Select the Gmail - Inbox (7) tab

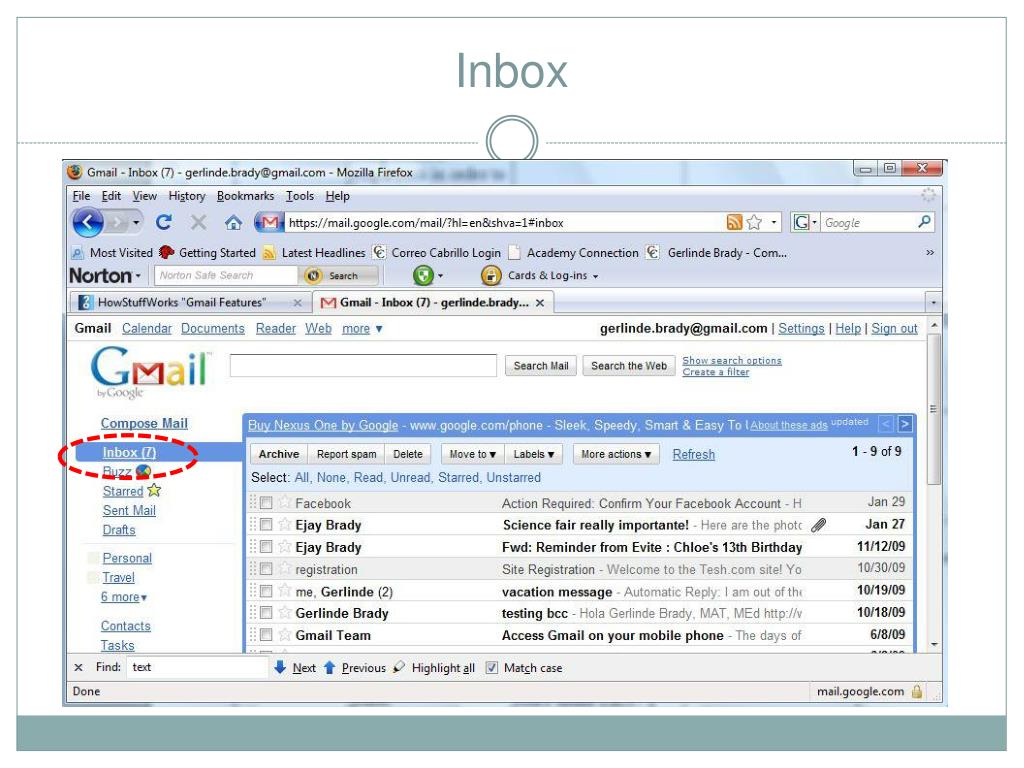[434, 302]
